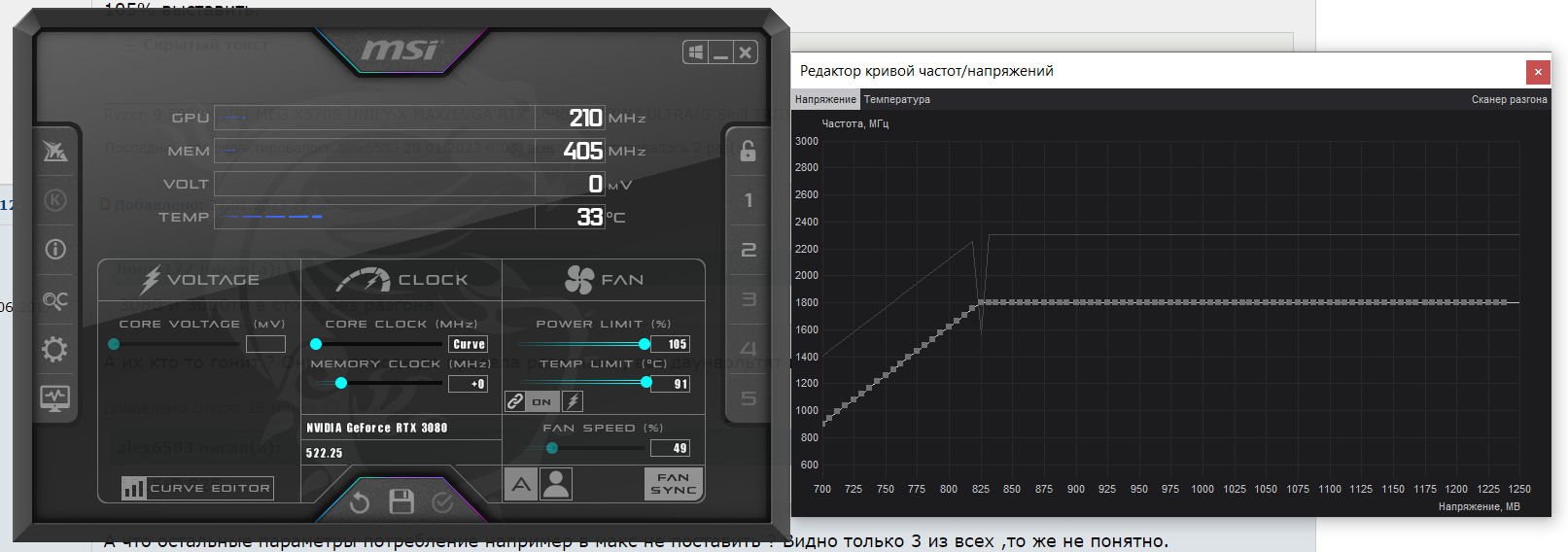Adjust the Core Voltage slider handle
The height and width of the screenshot is (552, 1568).
click(114, 344)
